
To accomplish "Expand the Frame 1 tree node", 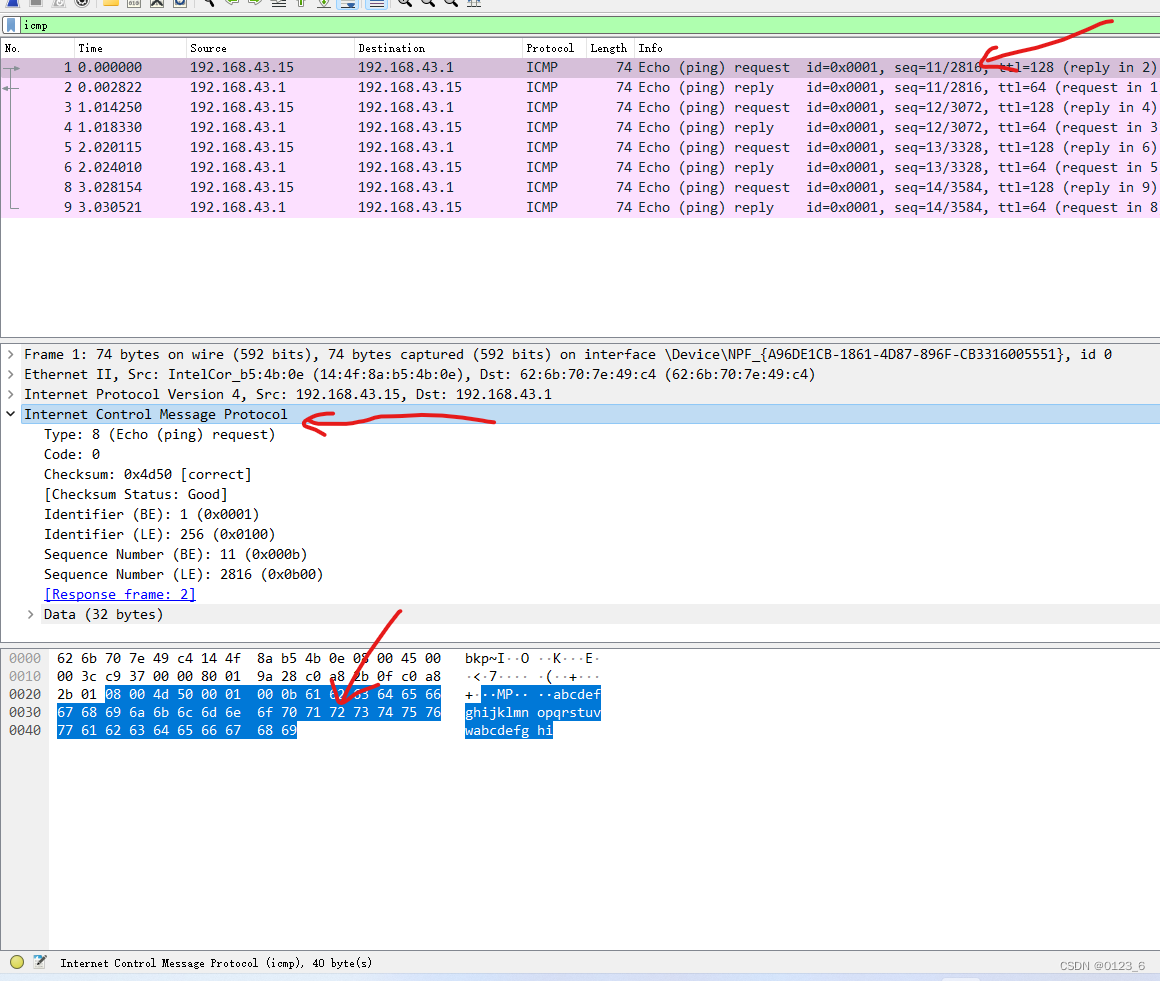I will coord(11,354).
